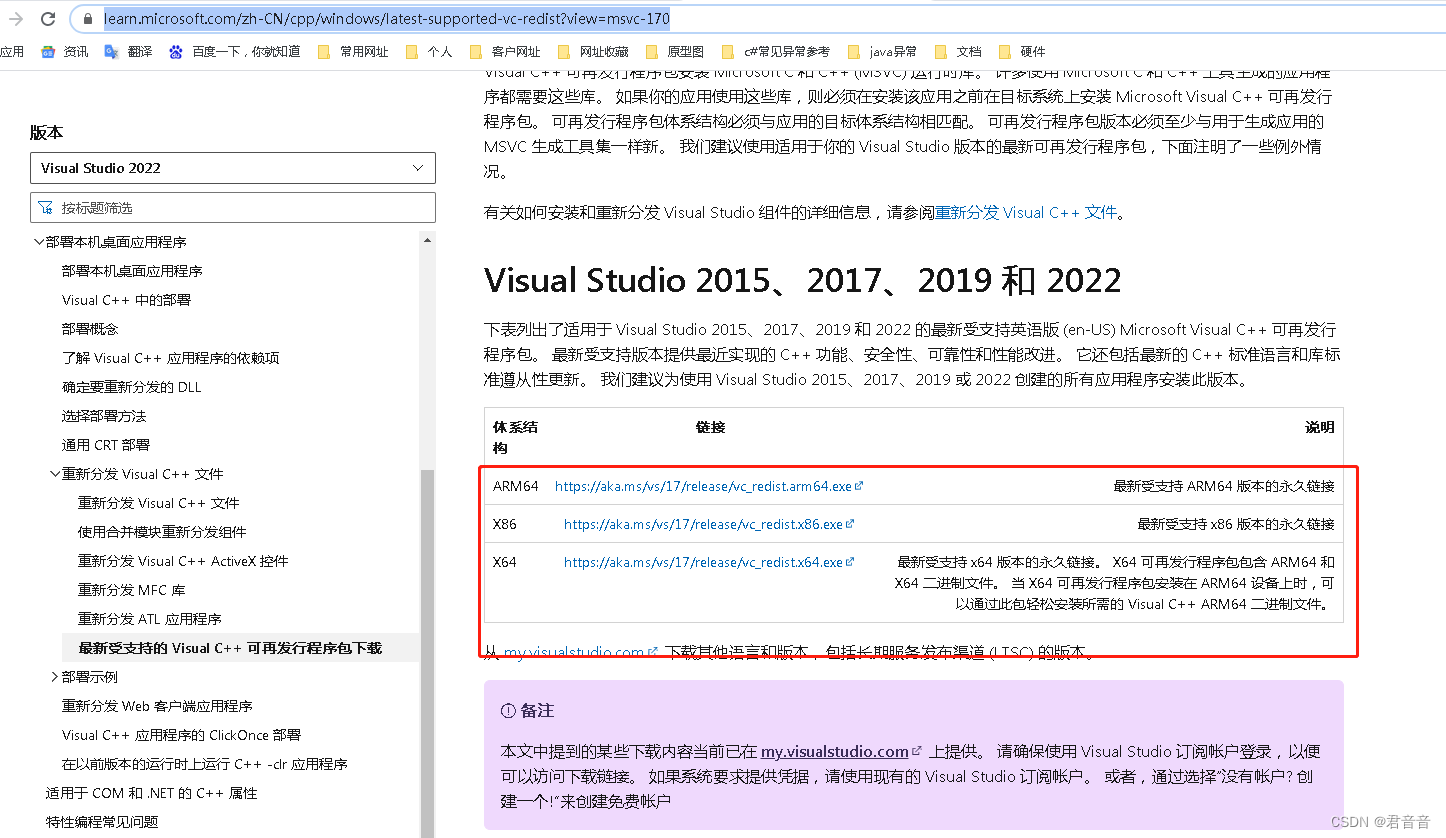This screenshot has height=838, width=1446.
Task: Open the 硬件 bookmark folder
Action: 1022,51
